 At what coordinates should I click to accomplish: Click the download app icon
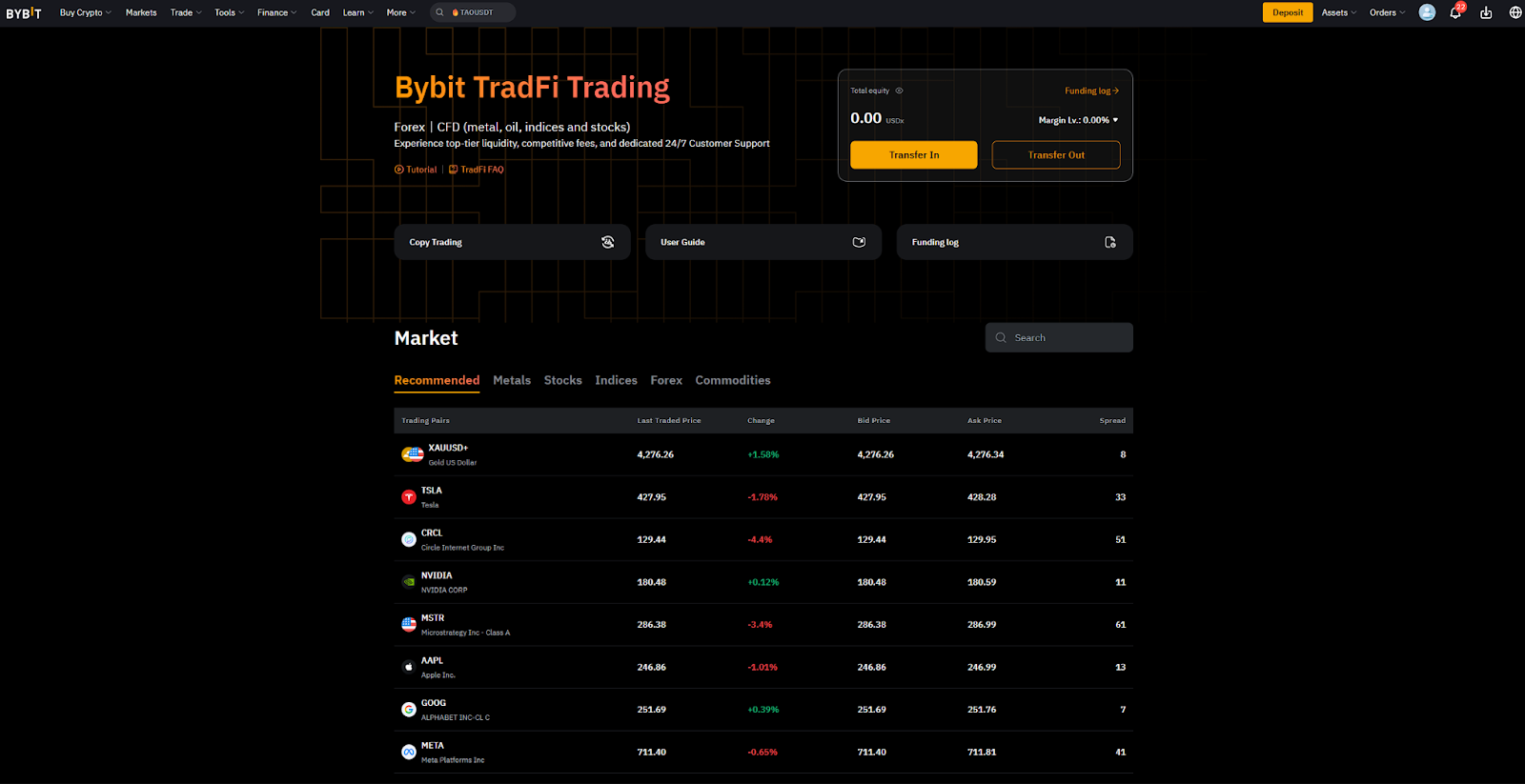pos(1486,12)
